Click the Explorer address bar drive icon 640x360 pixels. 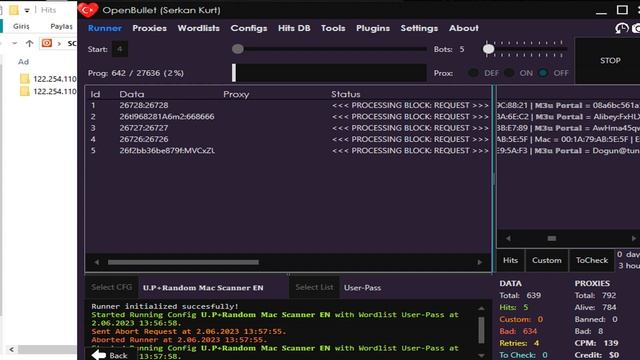47,43
